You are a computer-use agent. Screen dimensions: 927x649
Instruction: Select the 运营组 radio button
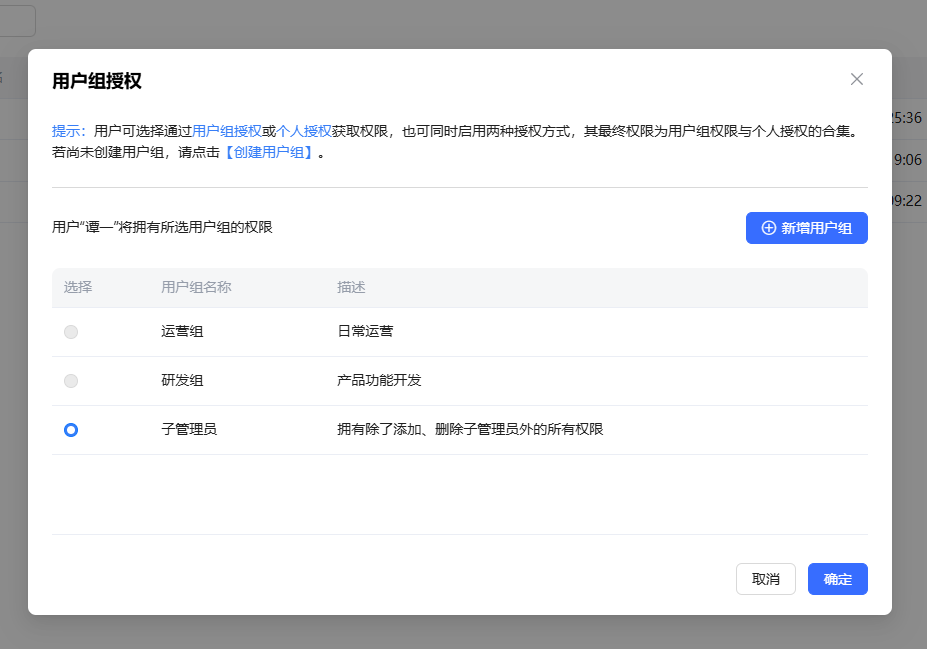[71, 332]
